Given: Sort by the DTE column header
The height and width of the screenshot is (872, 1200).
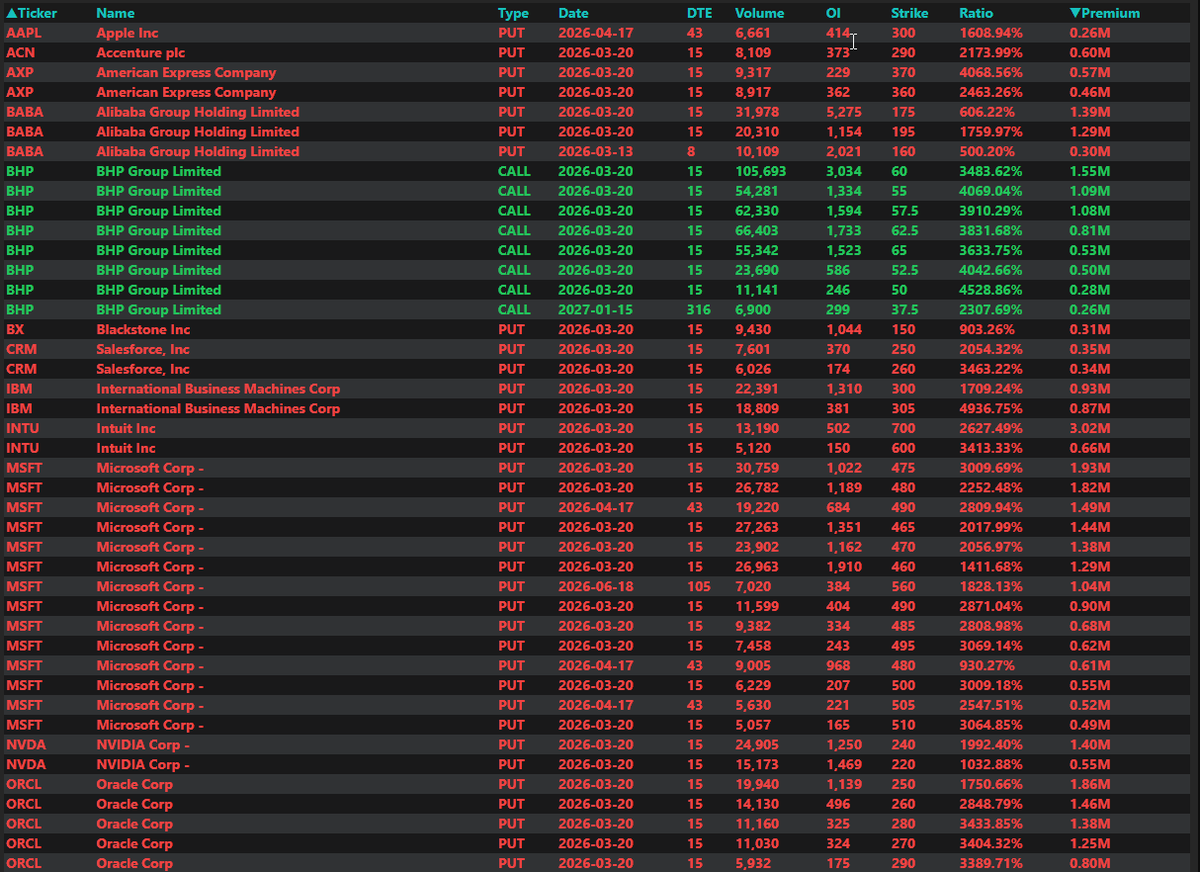Looking at the screenshot, I should coord(699,13).
